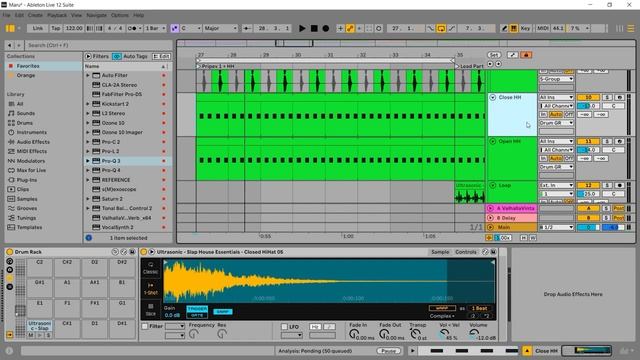Toggle the SNAP switch in Simpler

(223, 312)
